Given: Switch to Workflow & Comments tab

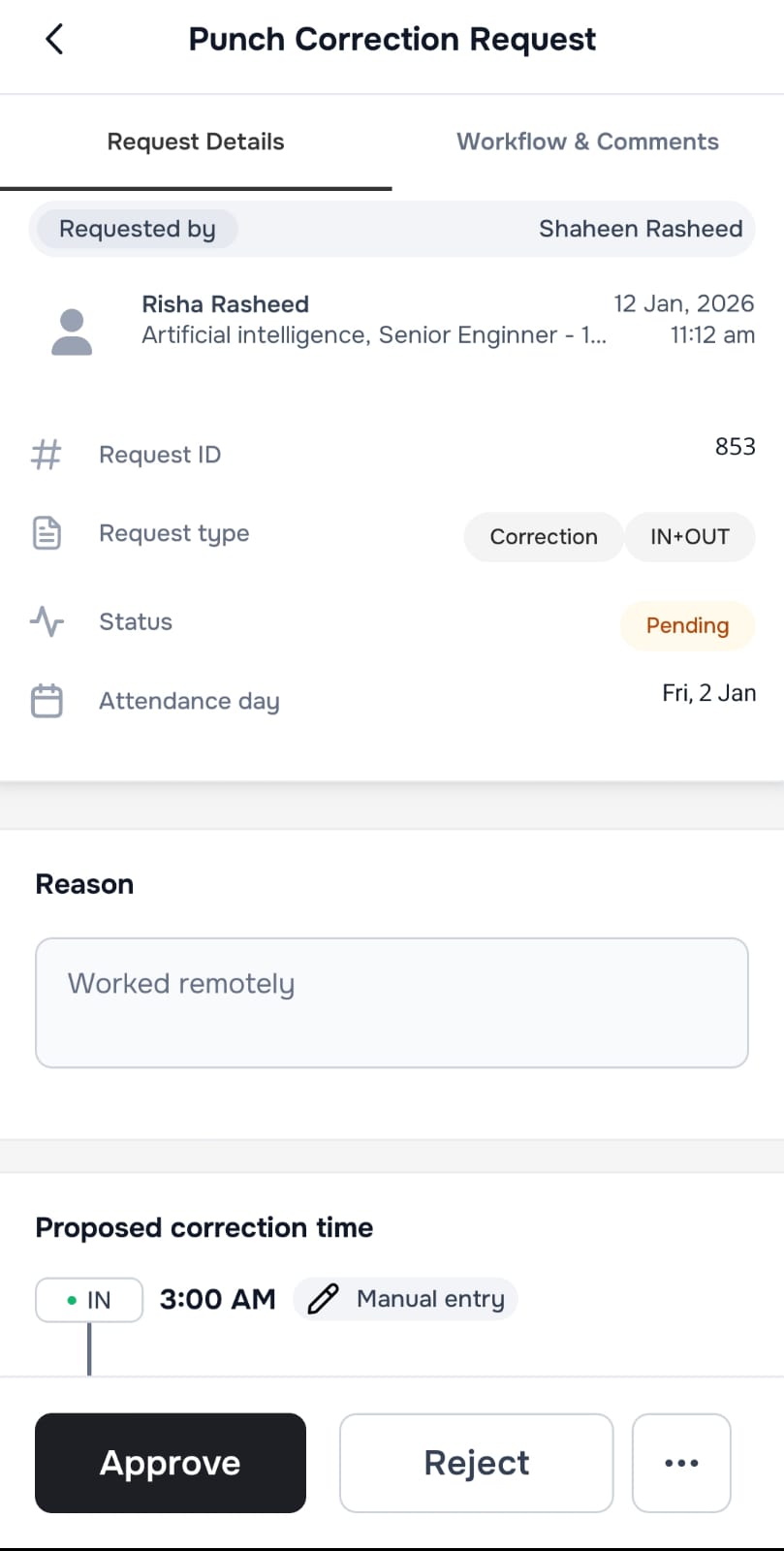Looking at the screenshot, I should coord(587,142).
